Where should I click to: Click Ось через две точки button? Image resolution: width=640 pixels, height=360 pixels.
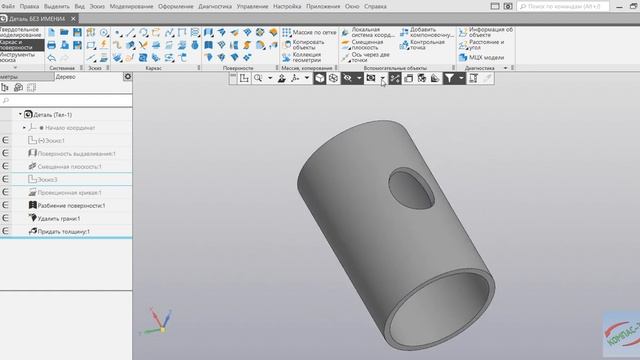366,57
